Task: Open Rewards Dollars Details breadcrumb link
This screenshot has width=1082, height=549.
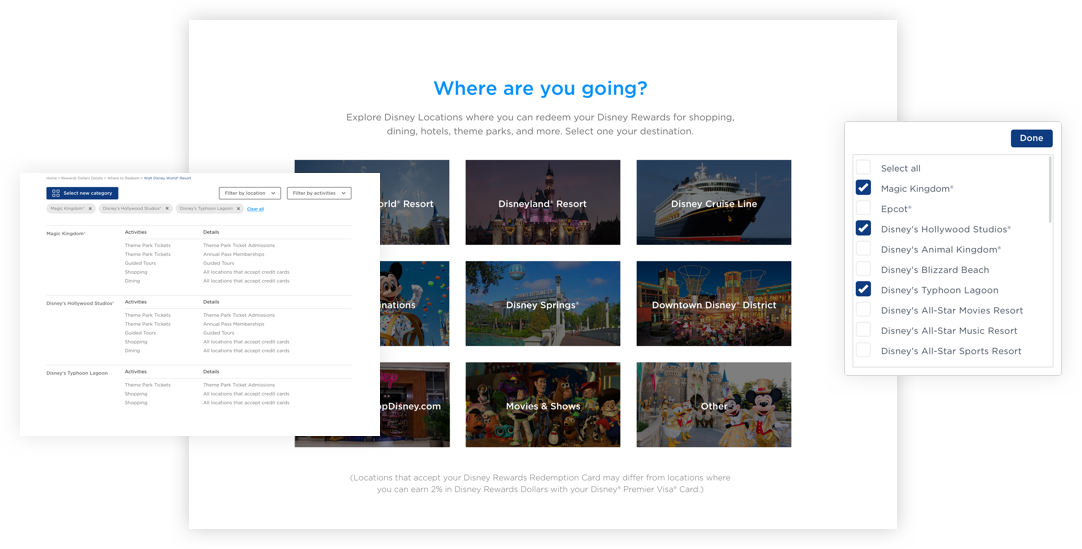Action: tap(81, 178)
